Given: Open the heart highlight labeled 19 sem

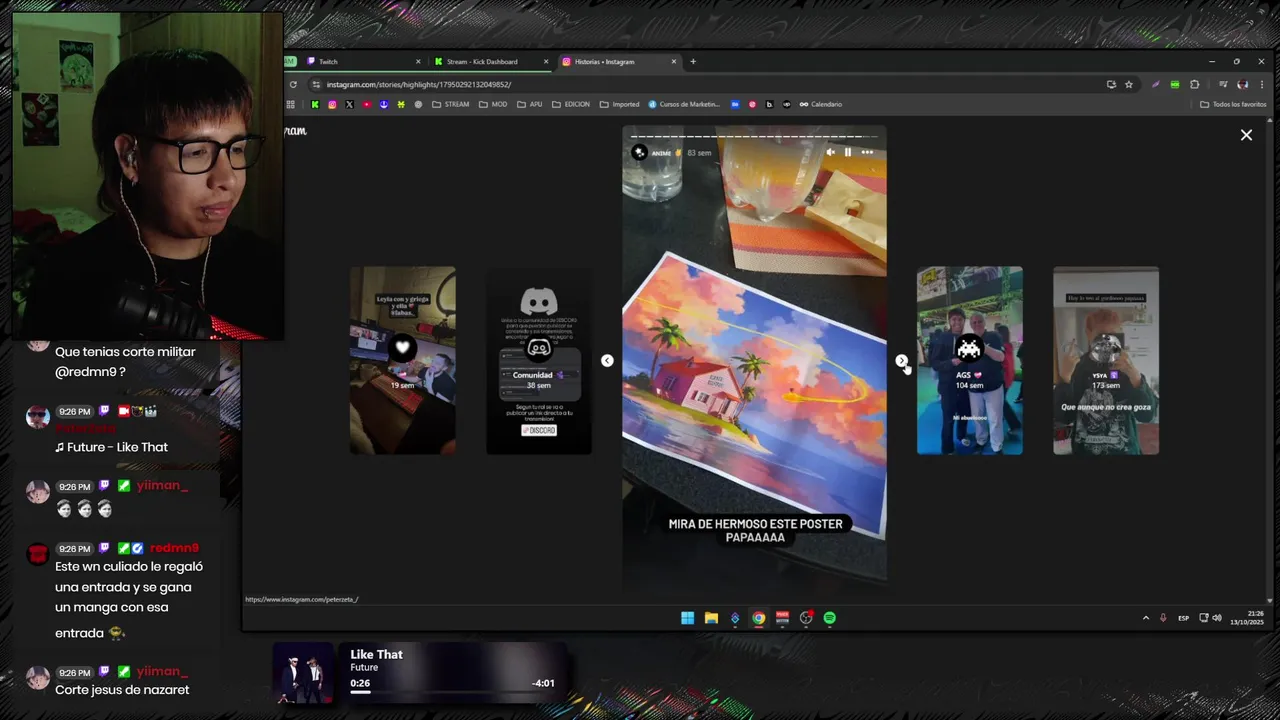Looking at the screenshot, I should tap(403, 360).
